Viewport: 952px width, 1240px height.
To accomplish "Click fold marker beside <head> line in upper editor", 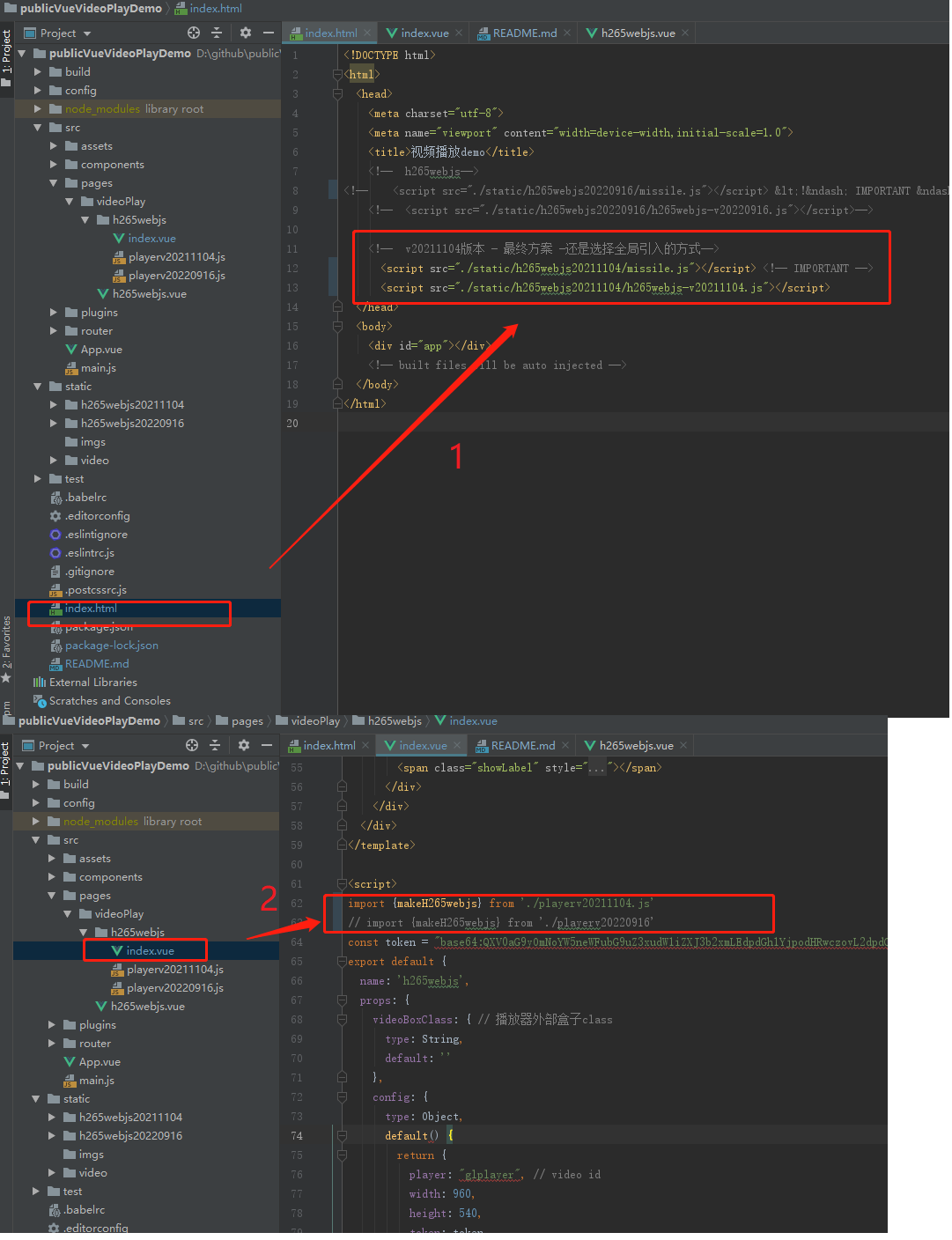I will [337, 93].
